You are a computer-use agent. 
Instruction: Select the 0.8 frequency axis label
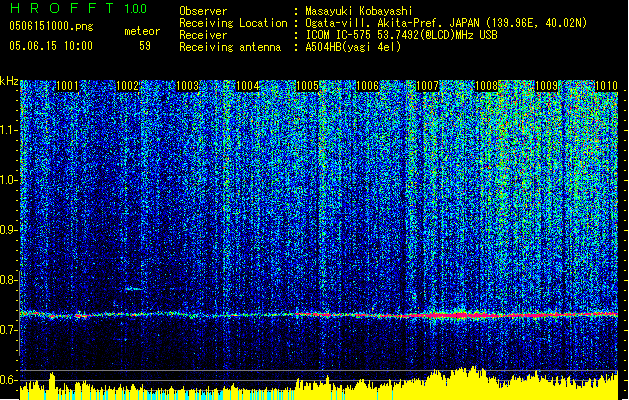[9, 279]
